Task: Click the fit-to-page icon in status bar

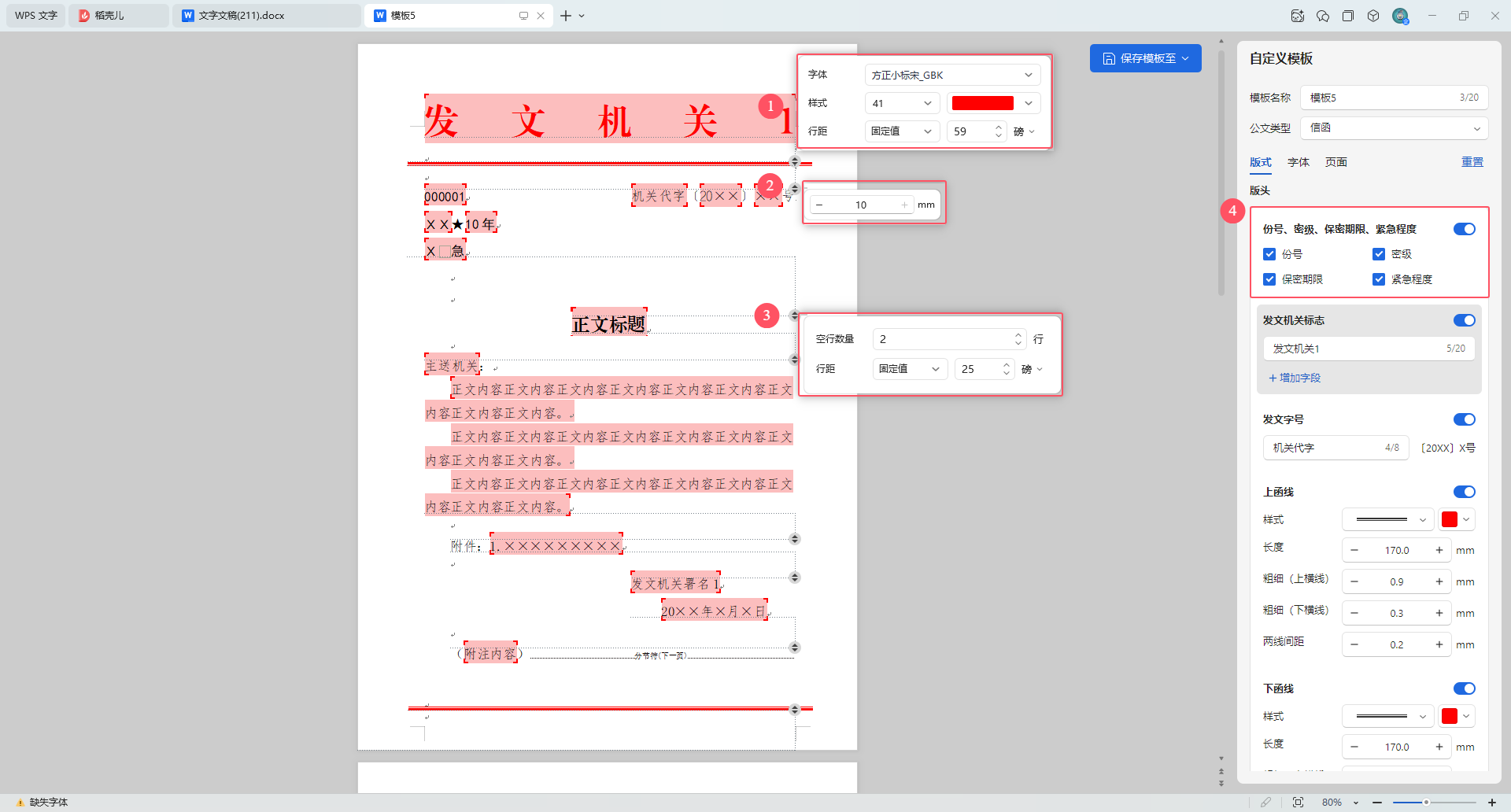Action: pyautogui.click(x=1299, y=802)
